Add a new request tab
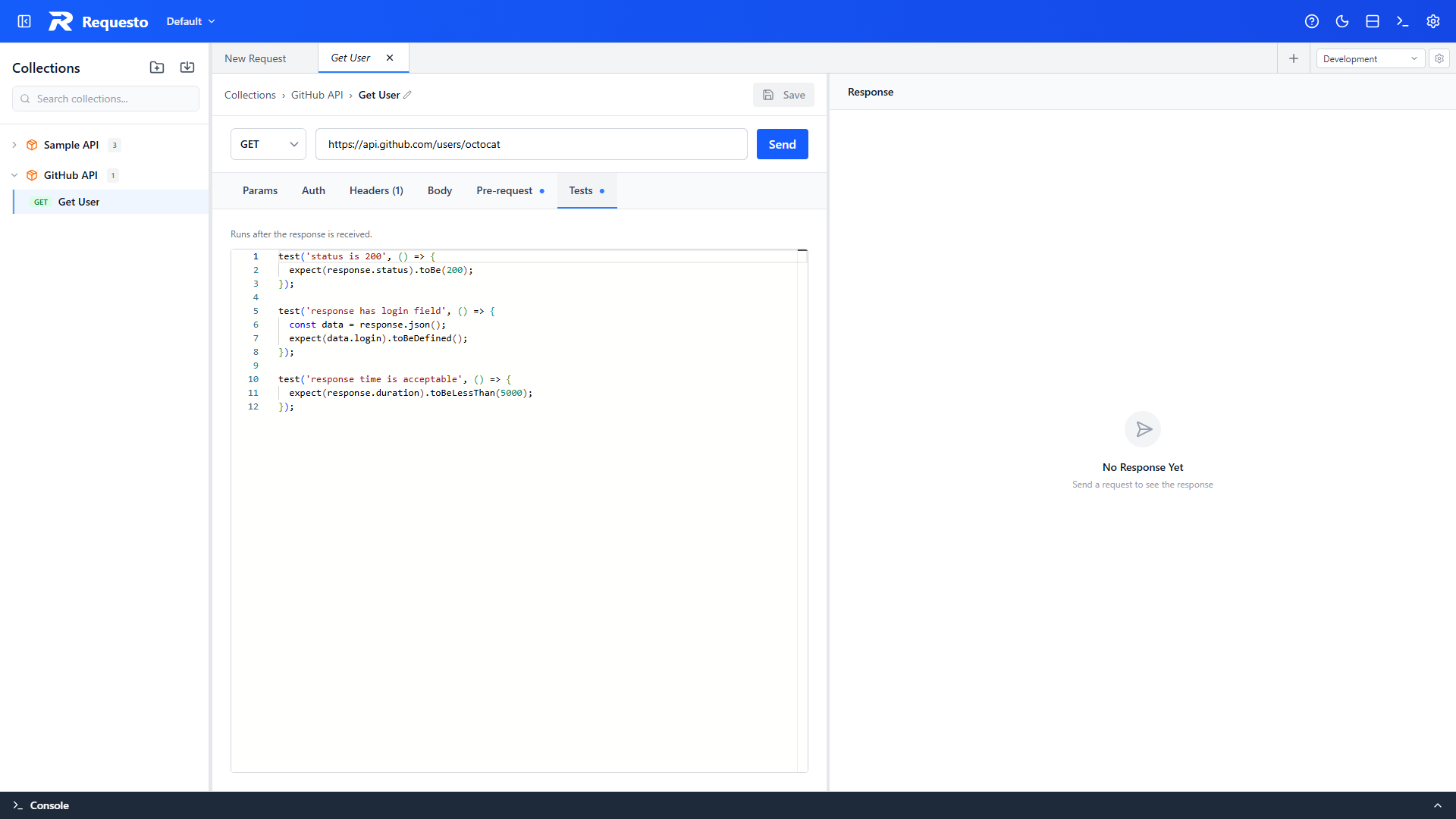This screenshot has height=819, width=1456. point(1294,58)
